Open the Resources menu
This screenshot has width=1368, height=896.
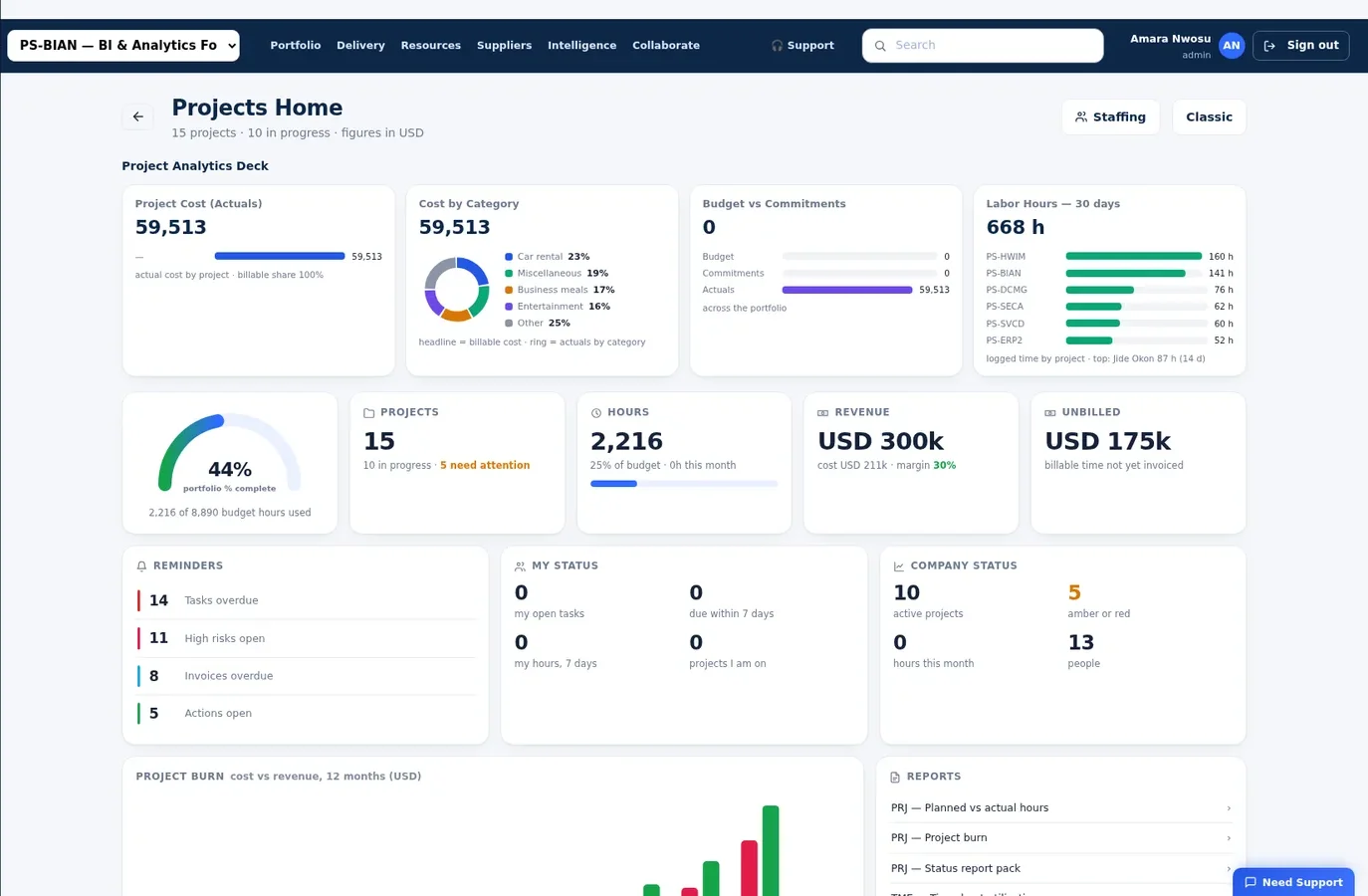pos(431,46)
